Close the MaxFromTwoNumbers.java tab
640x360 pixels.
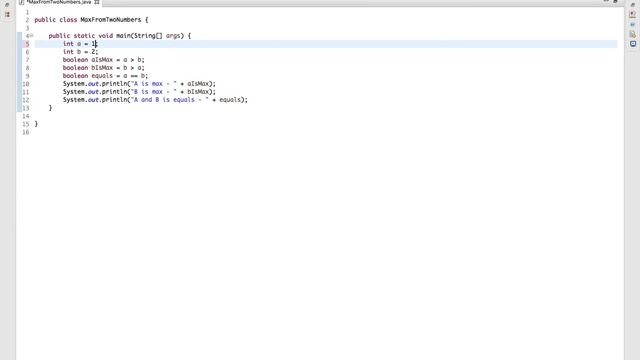pos(97,2)
